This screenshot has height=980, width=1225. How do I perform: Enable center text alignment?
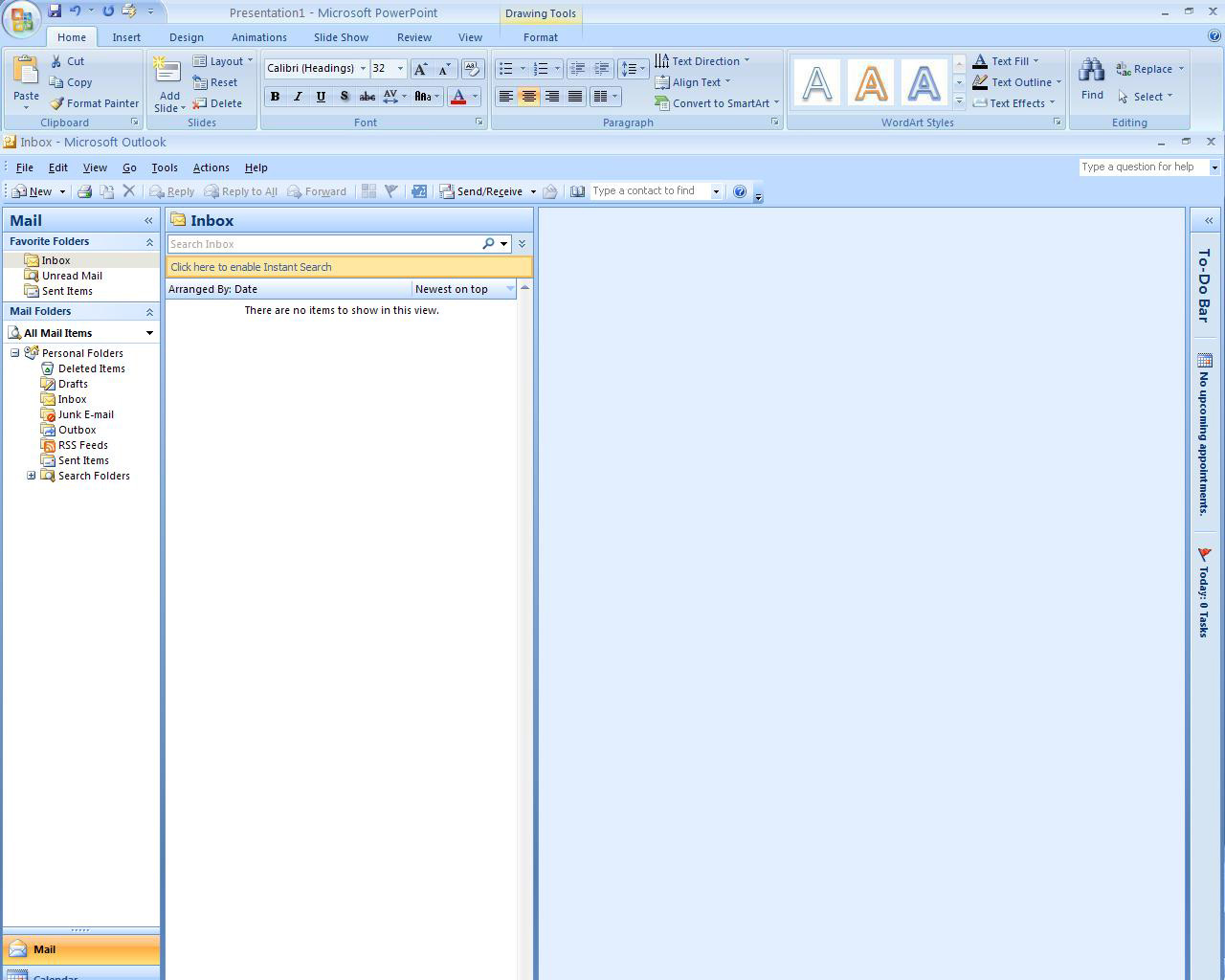[528, 97]
